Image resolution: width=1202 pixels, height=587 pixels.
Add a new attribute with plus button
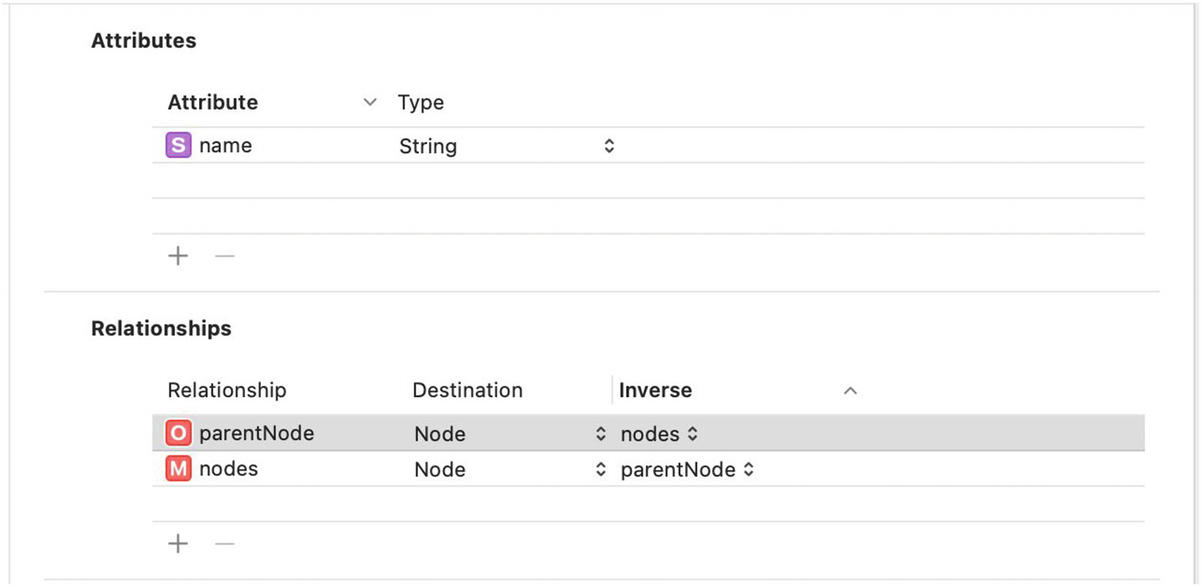(x=178, y=256)
